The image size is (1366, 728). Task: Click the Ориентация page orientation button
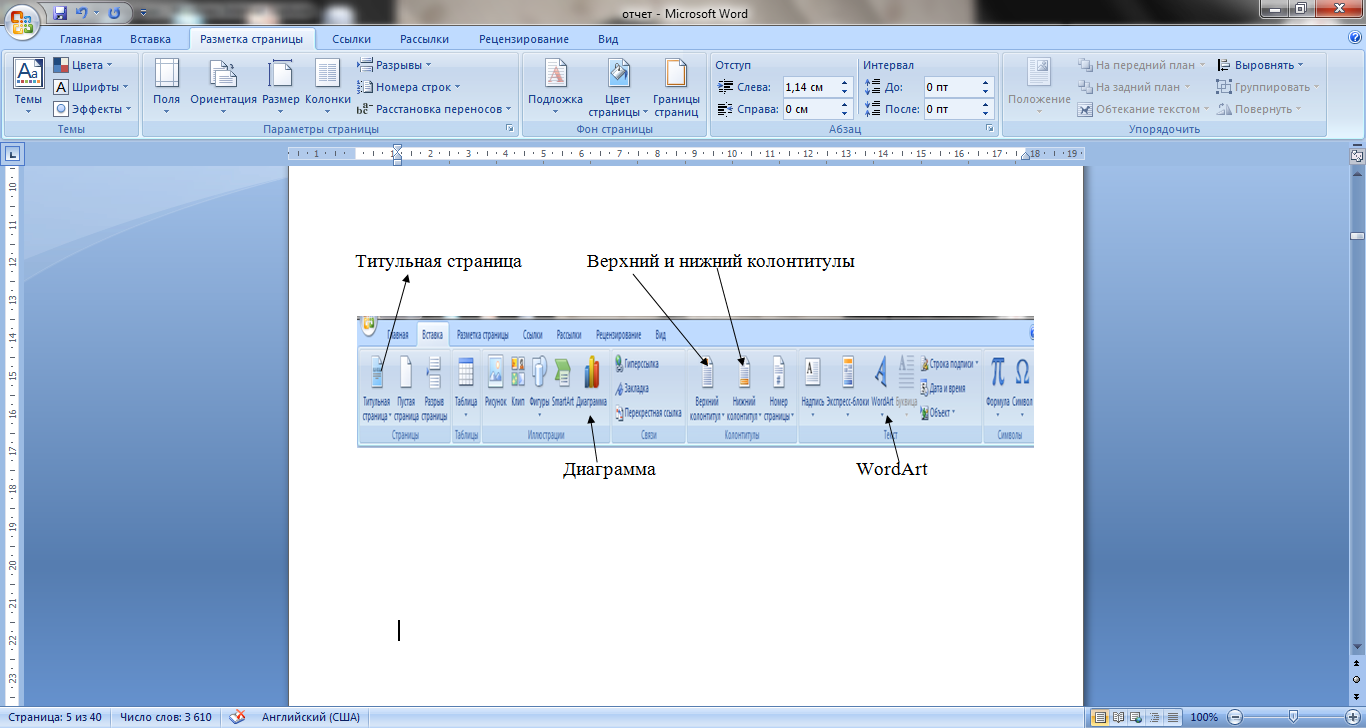click(223, 86)
